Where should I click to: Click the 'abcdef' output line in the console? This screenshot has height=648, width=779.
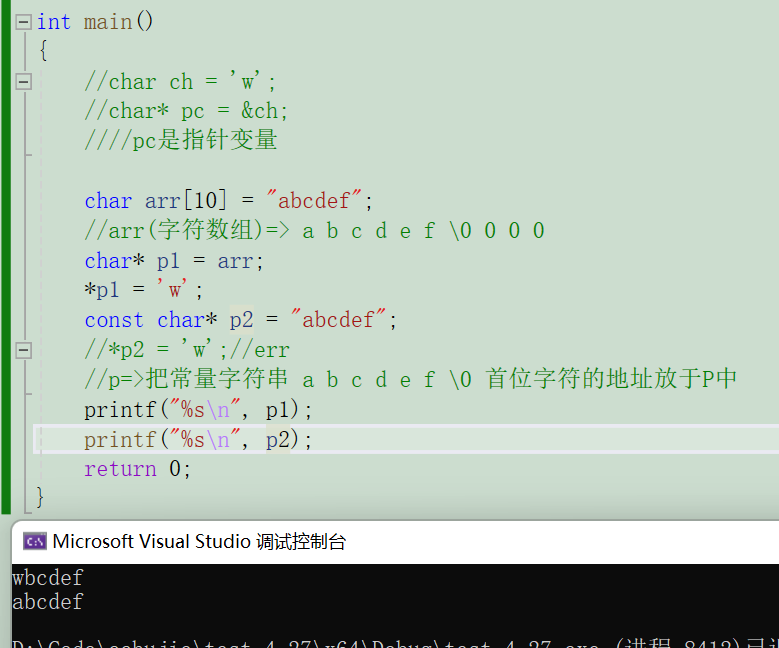(48, 602)
